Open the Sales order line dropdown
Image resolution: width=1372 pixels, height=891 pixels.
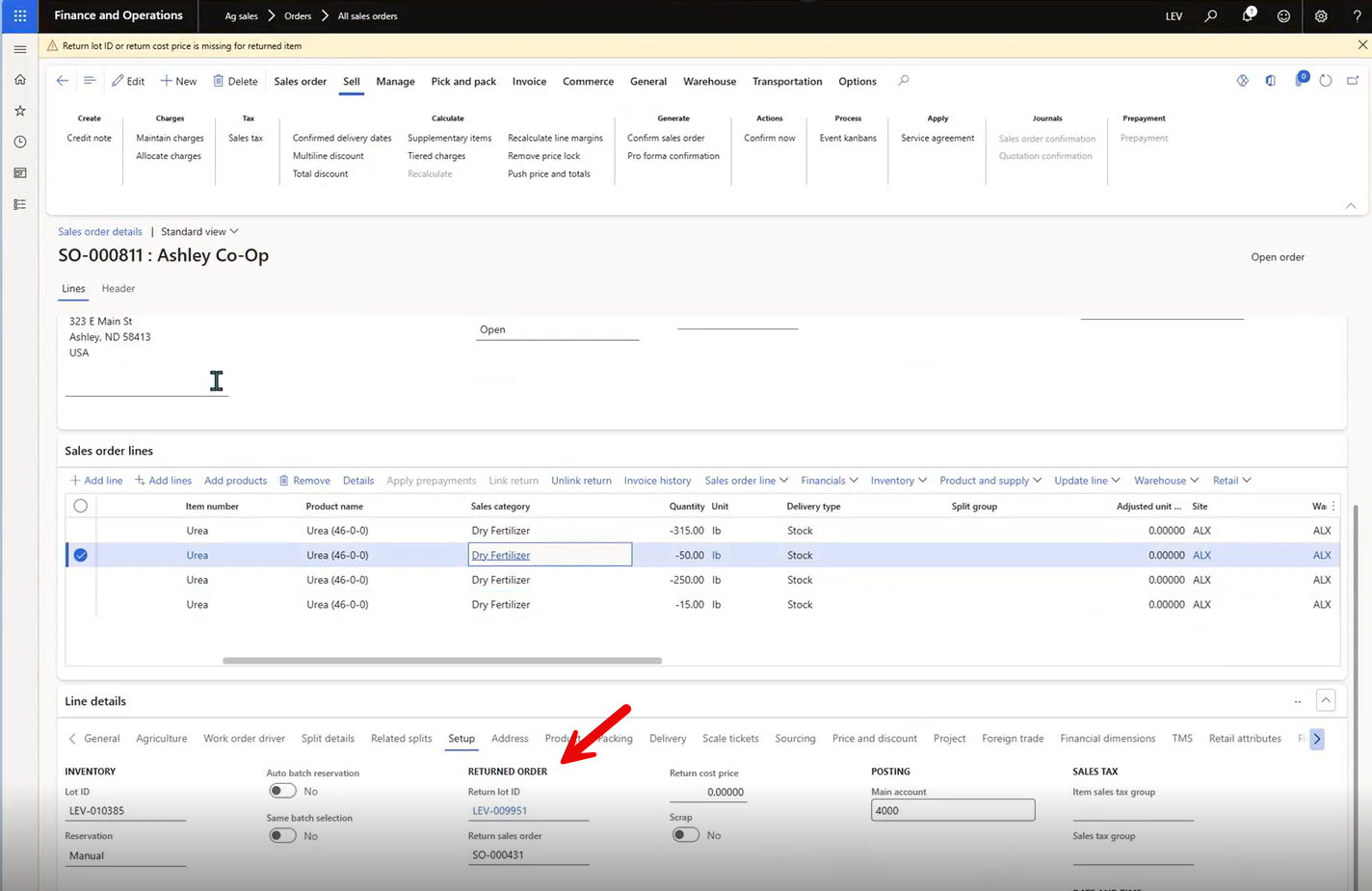click(x=747, y=481)
